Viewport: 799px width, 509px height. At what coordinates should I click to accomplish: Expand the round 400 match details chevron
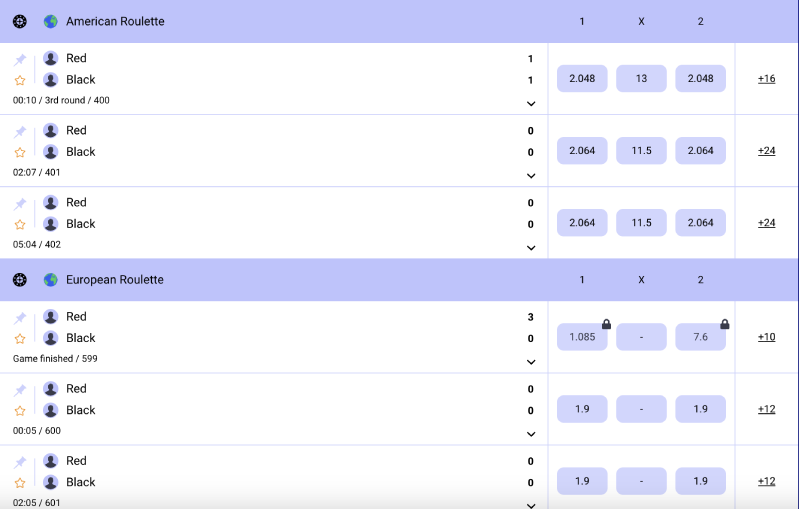tap(531, 103)
